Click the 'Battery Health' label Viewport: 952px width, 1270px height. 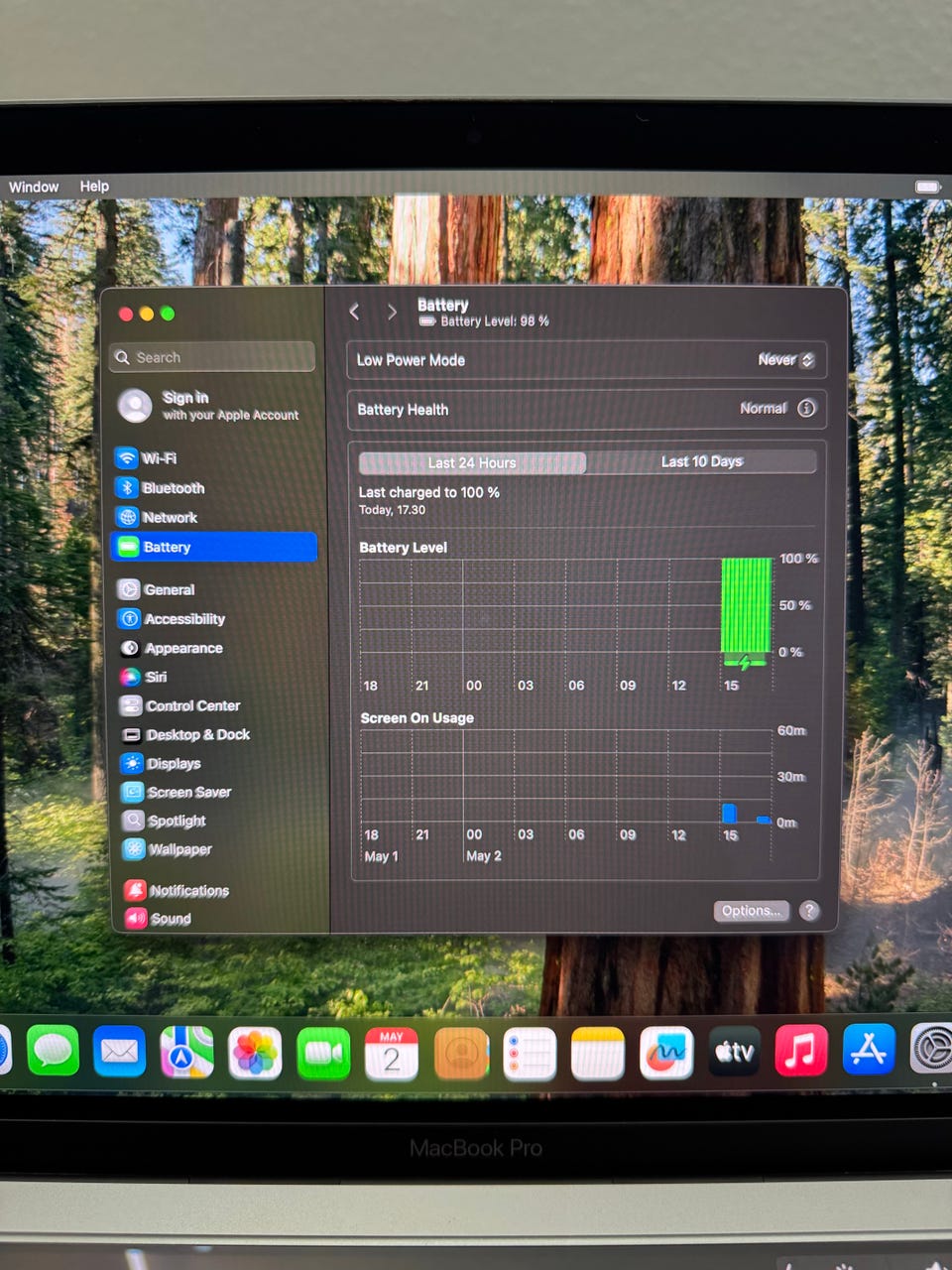click(403, 410)
